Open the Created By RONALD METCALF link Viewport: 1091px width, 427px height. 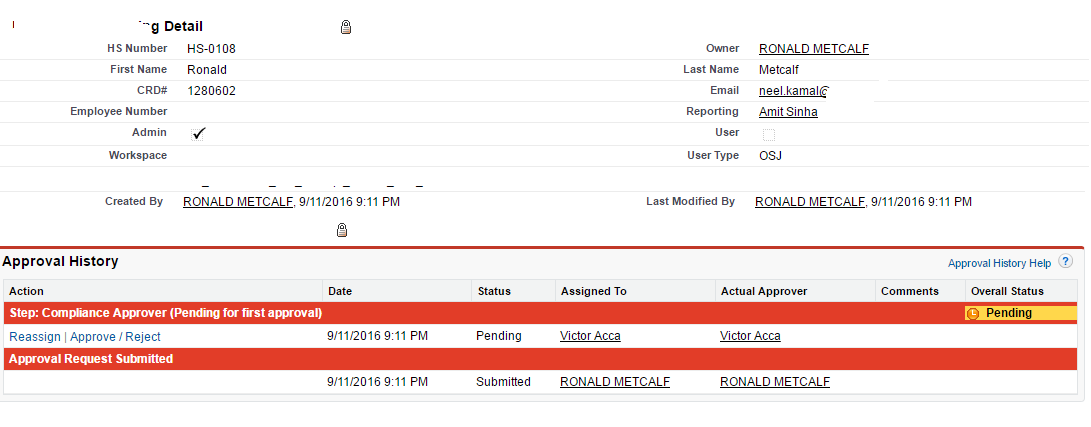coord(238,202)
